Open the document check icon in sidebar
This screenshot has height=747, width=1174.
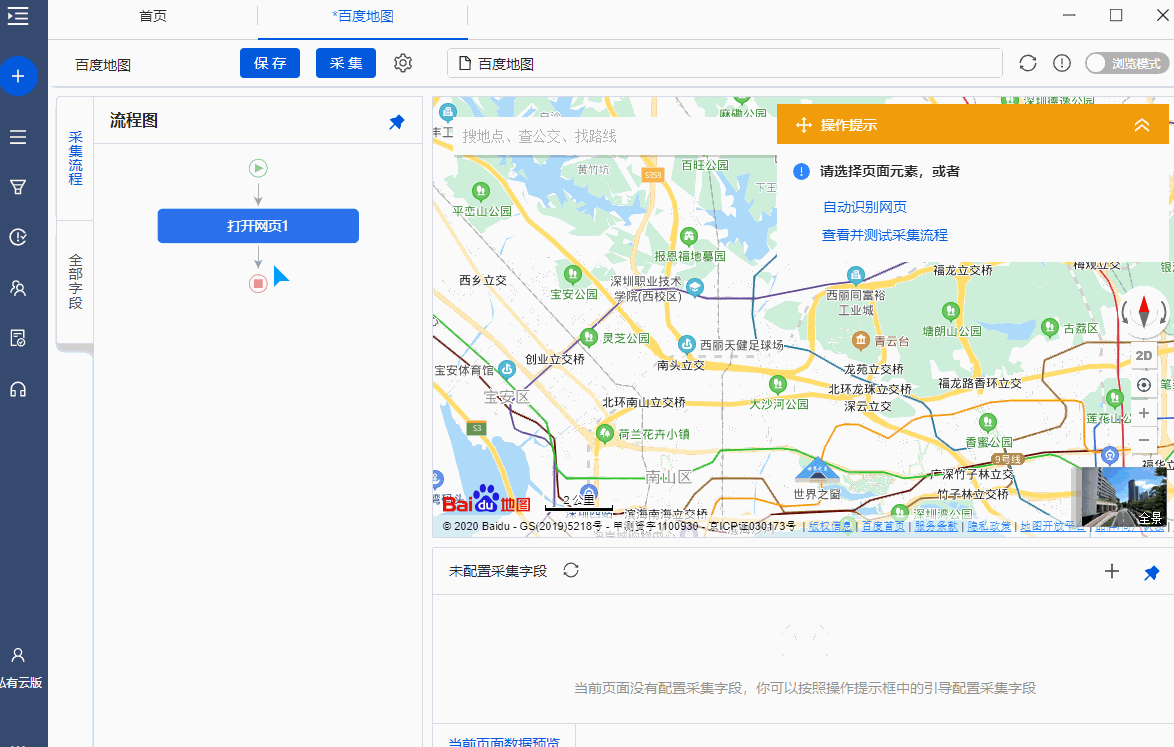[18, 338]
